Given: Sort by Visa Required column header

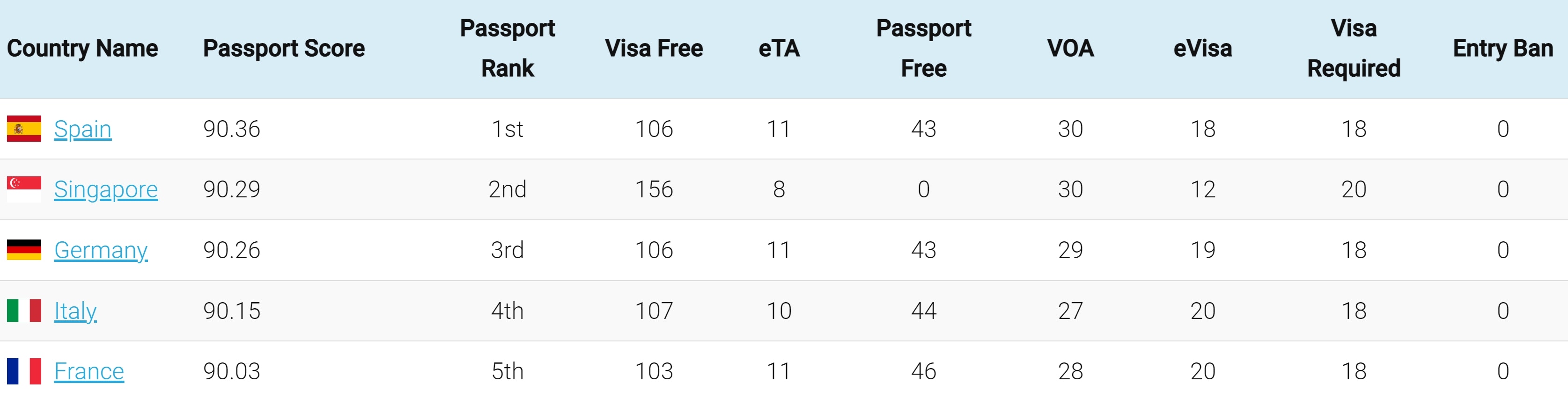Looking at the screenshot, I should point(1354,48).
